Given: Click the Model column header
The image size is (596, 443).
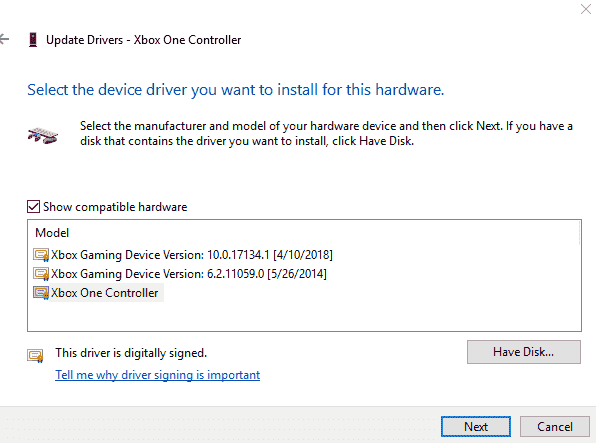Looking at the screenshot, I should (x=52, y=233).
